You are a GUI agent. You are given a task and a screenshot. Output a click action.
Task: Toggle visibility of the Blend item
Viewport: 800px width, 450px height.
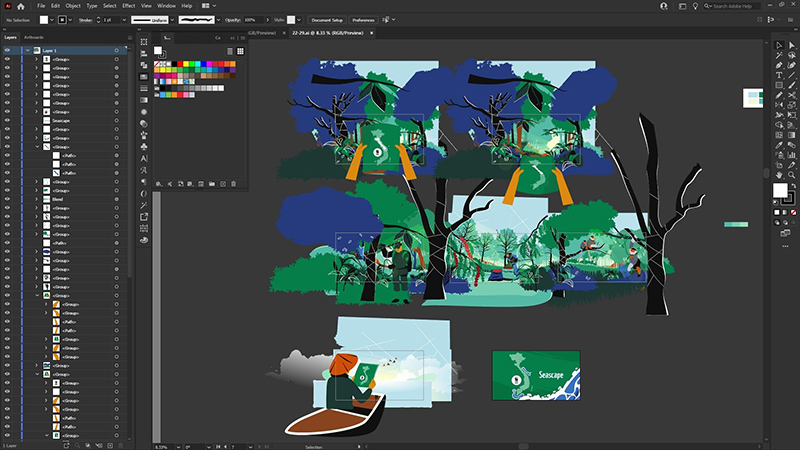pyautogui.click(x=7, y=199)
